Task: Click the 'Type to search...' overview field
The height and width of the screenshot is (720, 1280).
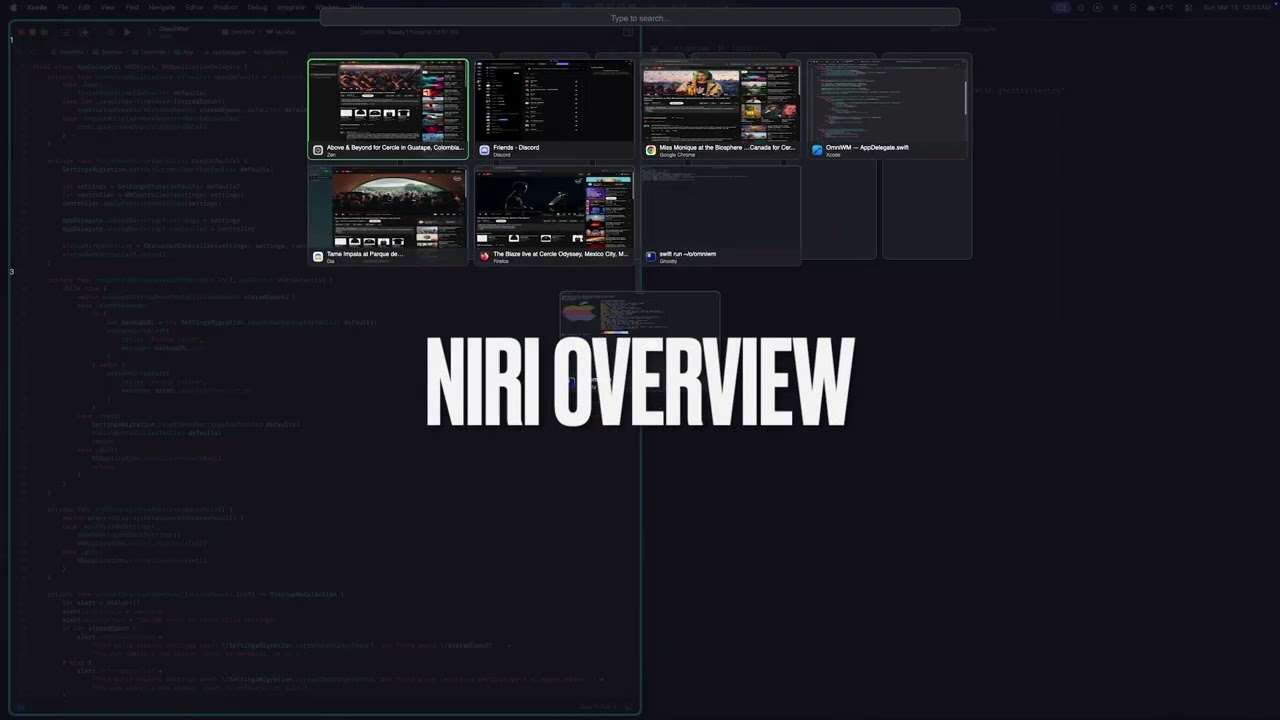Action: point(640,17)
